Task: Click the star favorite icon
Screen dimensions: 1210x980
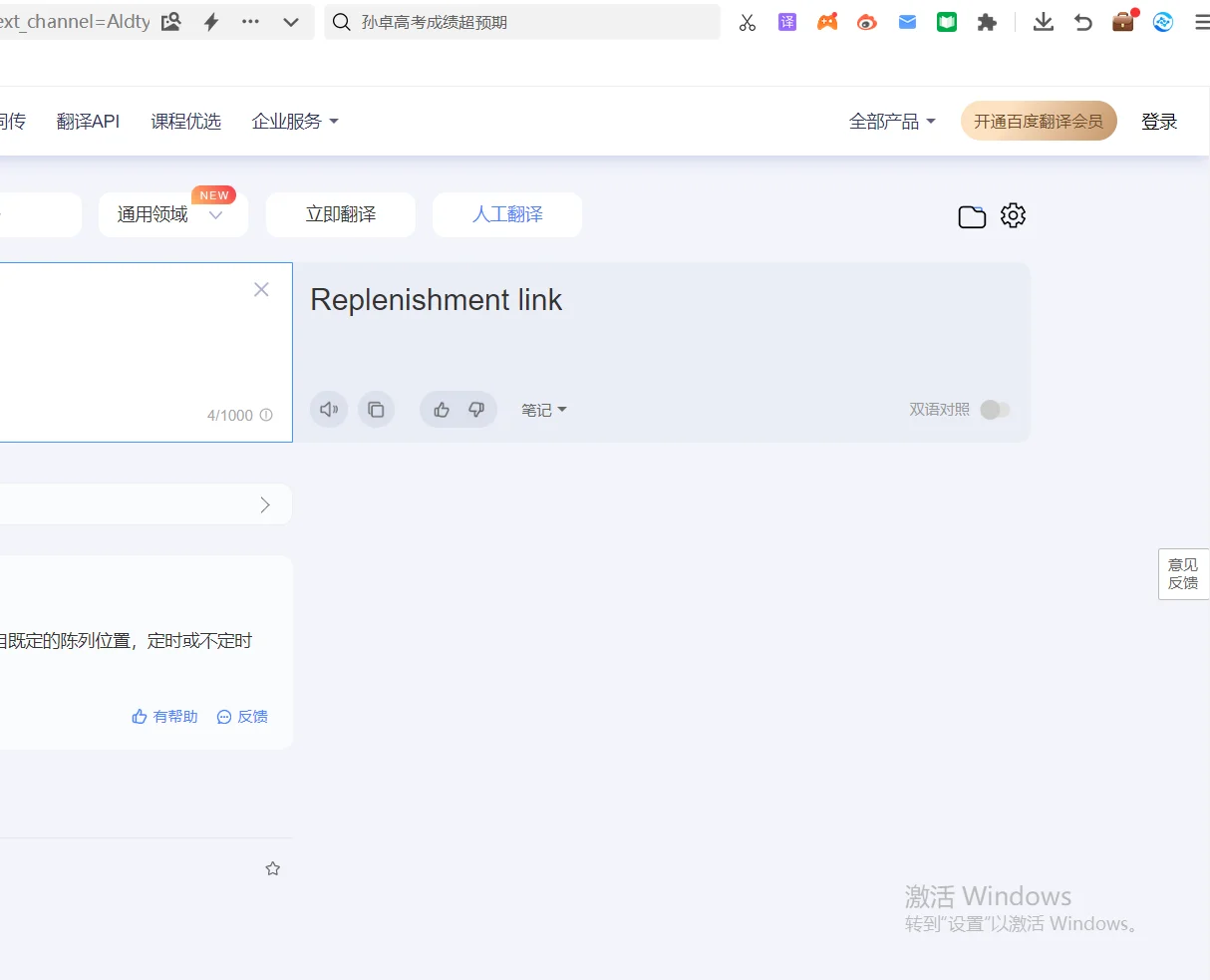Action: pyautogui.click(x=273, y=869)
